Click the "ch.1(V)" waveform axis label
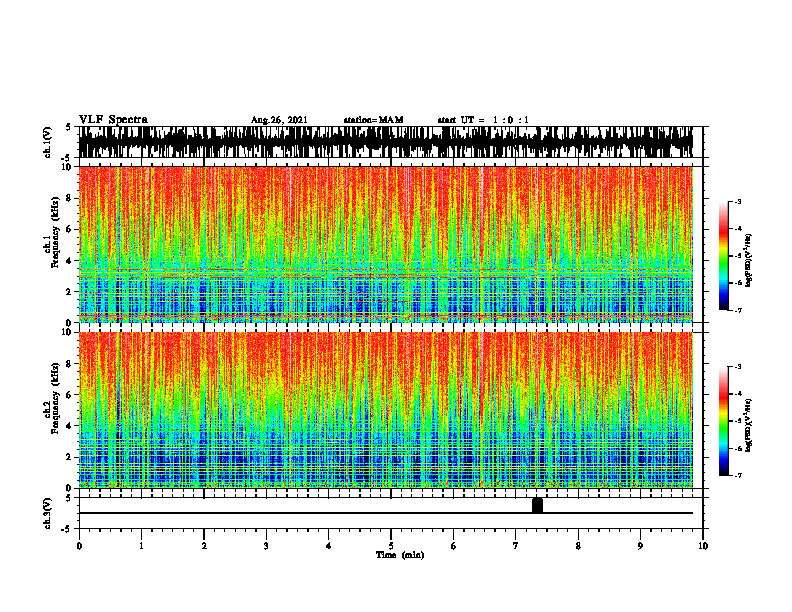This screenshot has height=612, width=792. [x=48, y=142]
